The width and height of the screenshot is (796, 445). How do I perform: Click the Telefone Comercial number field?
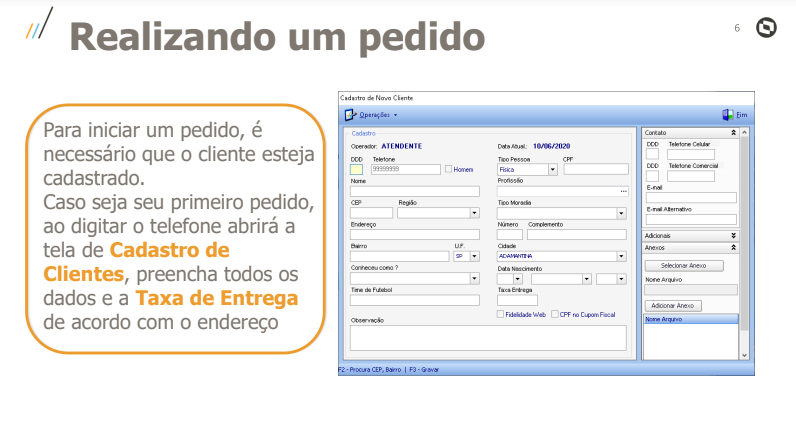coord(691,176)
